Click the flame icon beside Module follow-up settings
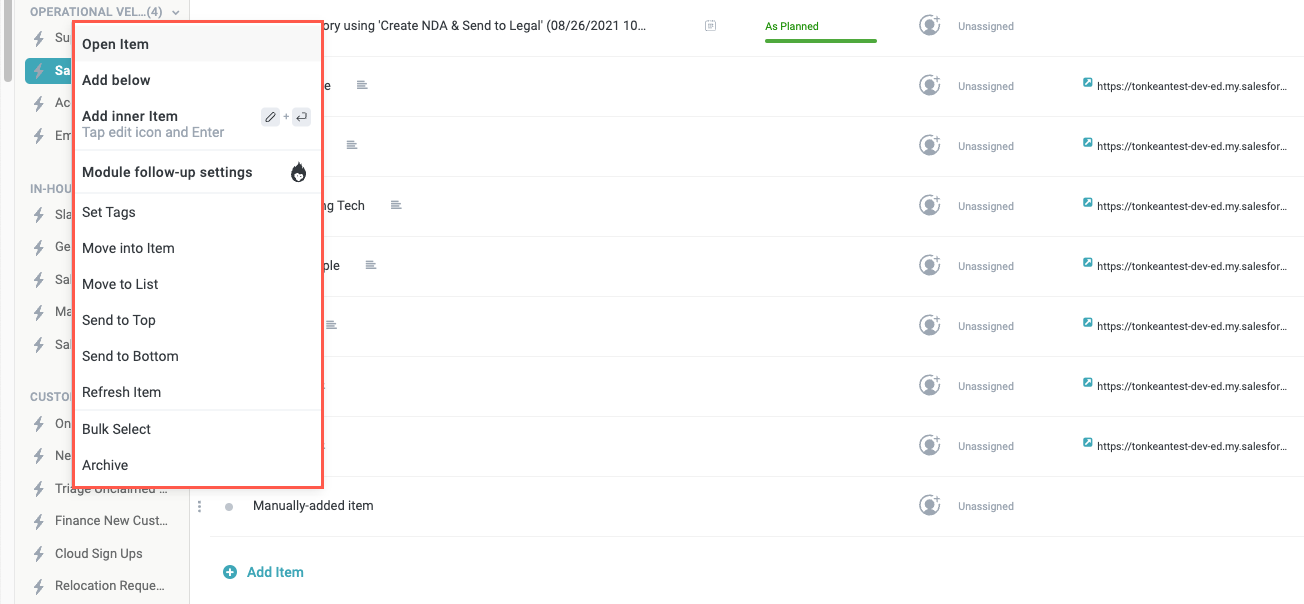 (298, 173)
